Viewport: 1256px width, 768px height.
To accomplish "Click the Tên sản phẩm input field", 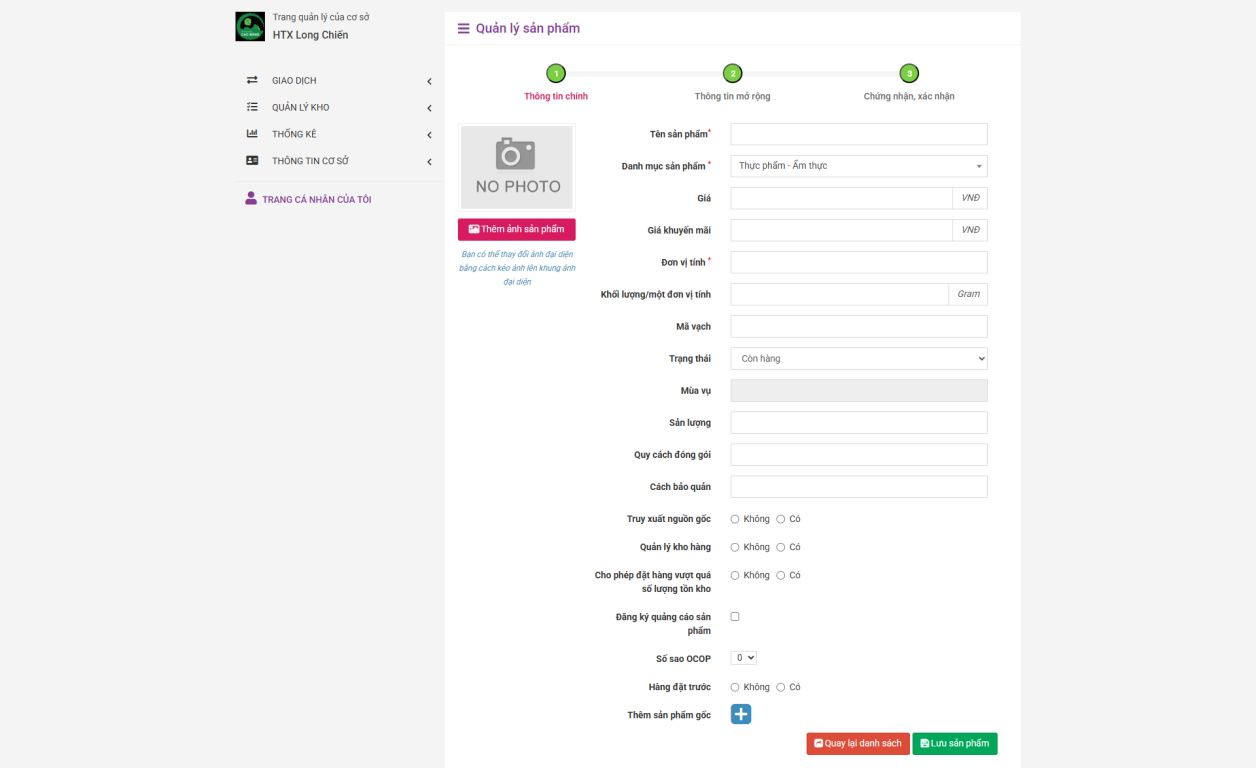I will tap(858, 134).
